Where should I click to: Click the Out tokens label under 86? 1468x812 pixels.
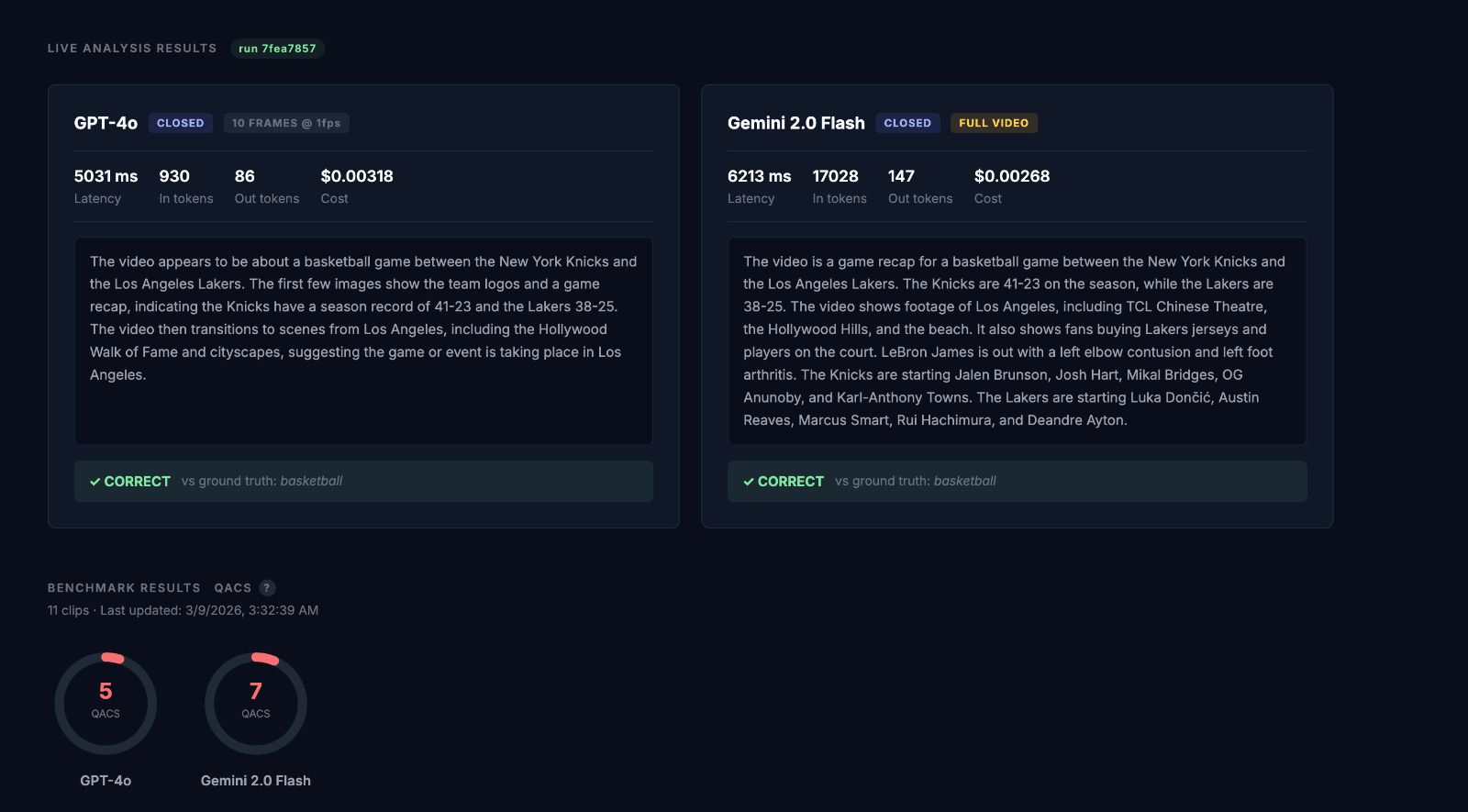pyautogui.click(x=267, y=198)
